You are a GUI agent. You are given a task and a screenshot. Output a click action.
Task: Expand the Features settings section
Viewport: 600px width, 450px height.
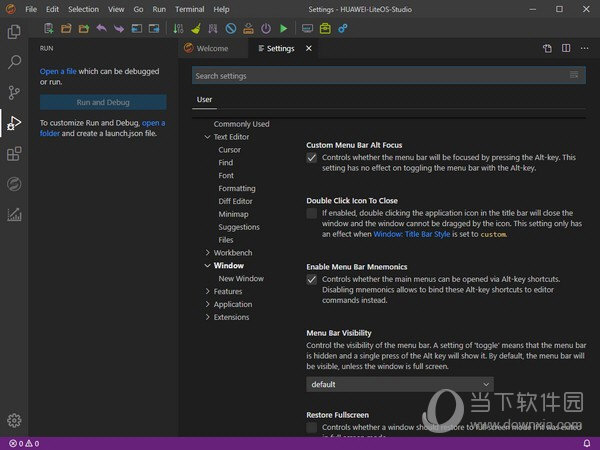click(x=207, y=291)
